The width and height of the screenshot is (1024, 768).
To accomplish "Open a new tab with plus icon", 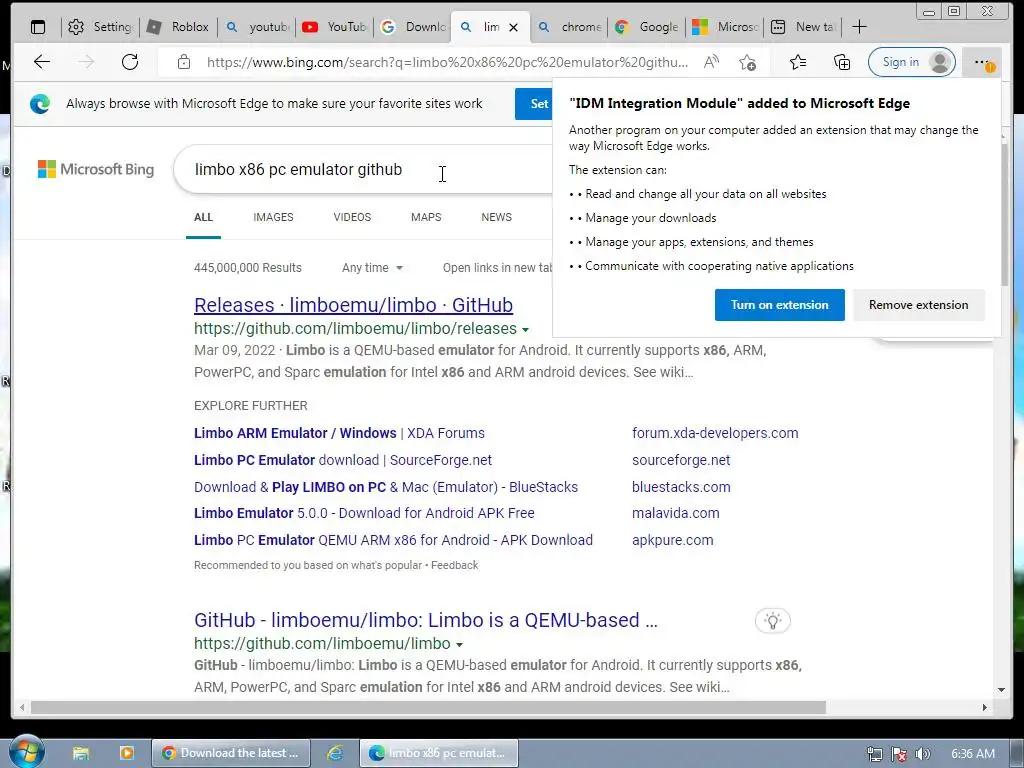I will coord(859,27).
